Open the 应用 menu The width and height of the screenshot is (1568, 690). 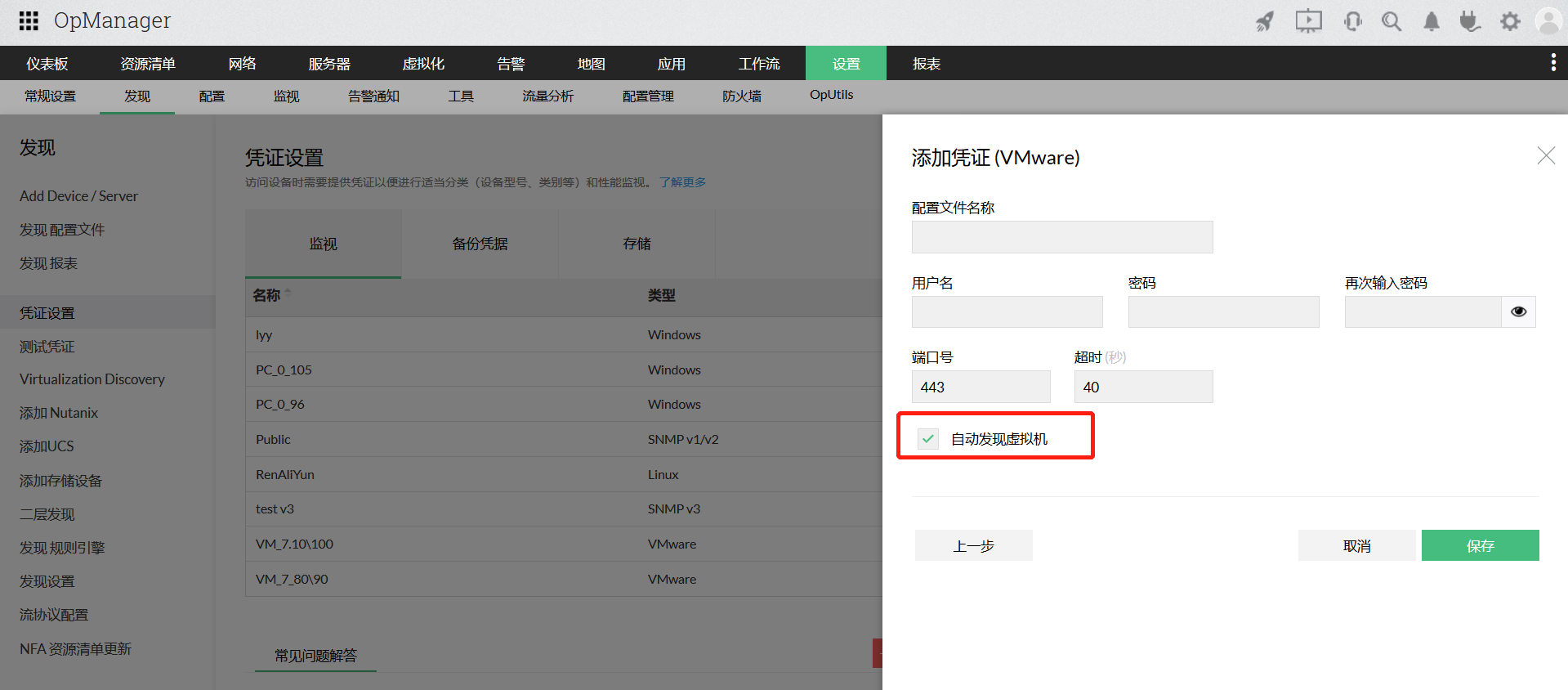pos(672,64)
